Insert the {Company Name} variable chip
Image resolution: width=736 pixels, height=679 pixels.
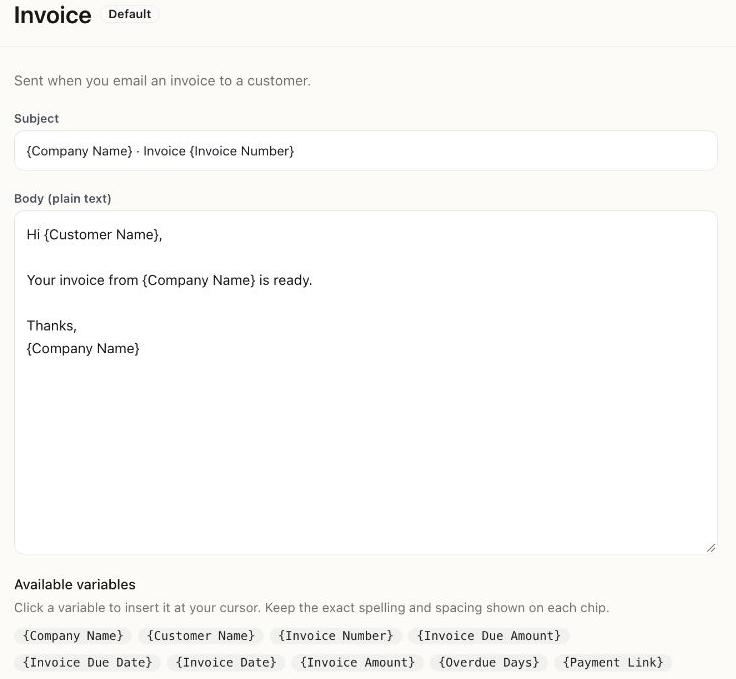[x=73, y=636]
